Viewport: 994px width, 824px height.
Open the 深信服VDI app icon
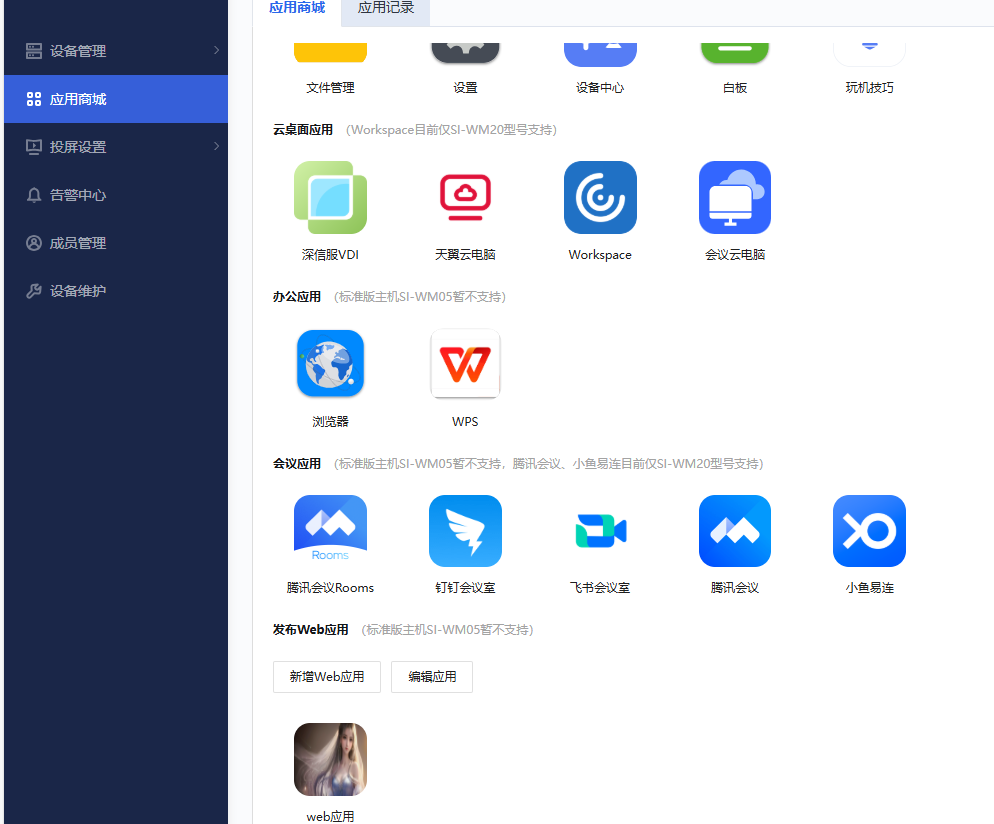[x=330, y=197]
